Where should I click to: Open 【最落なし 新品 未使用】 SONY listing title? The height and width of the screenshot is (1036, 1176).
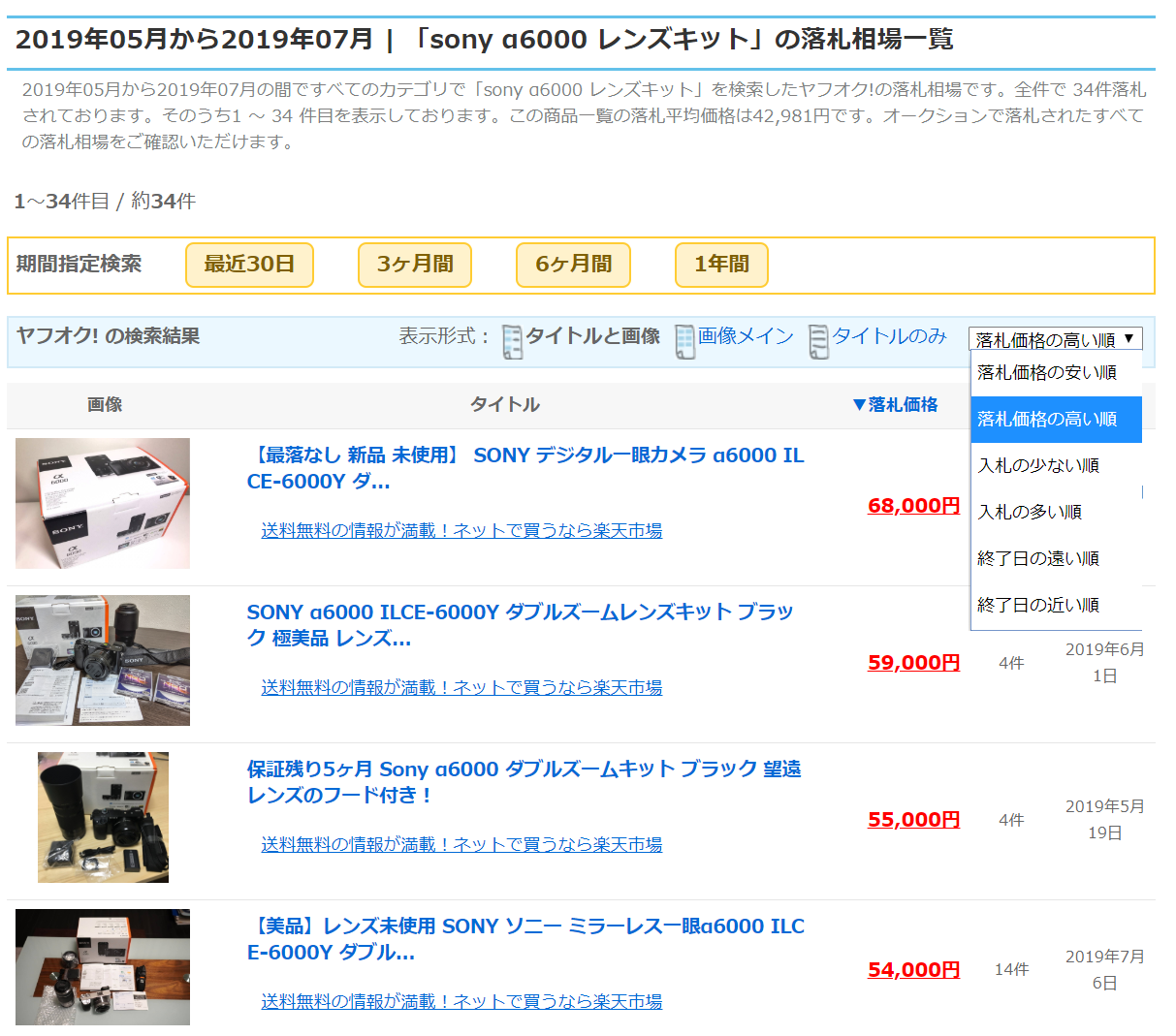click(525, 468)
